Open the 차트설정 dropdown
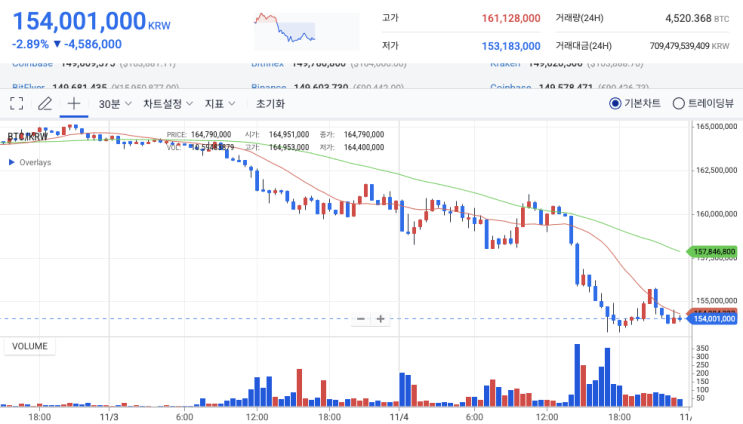This screenshot has height=424, width=743. (168, 104)
